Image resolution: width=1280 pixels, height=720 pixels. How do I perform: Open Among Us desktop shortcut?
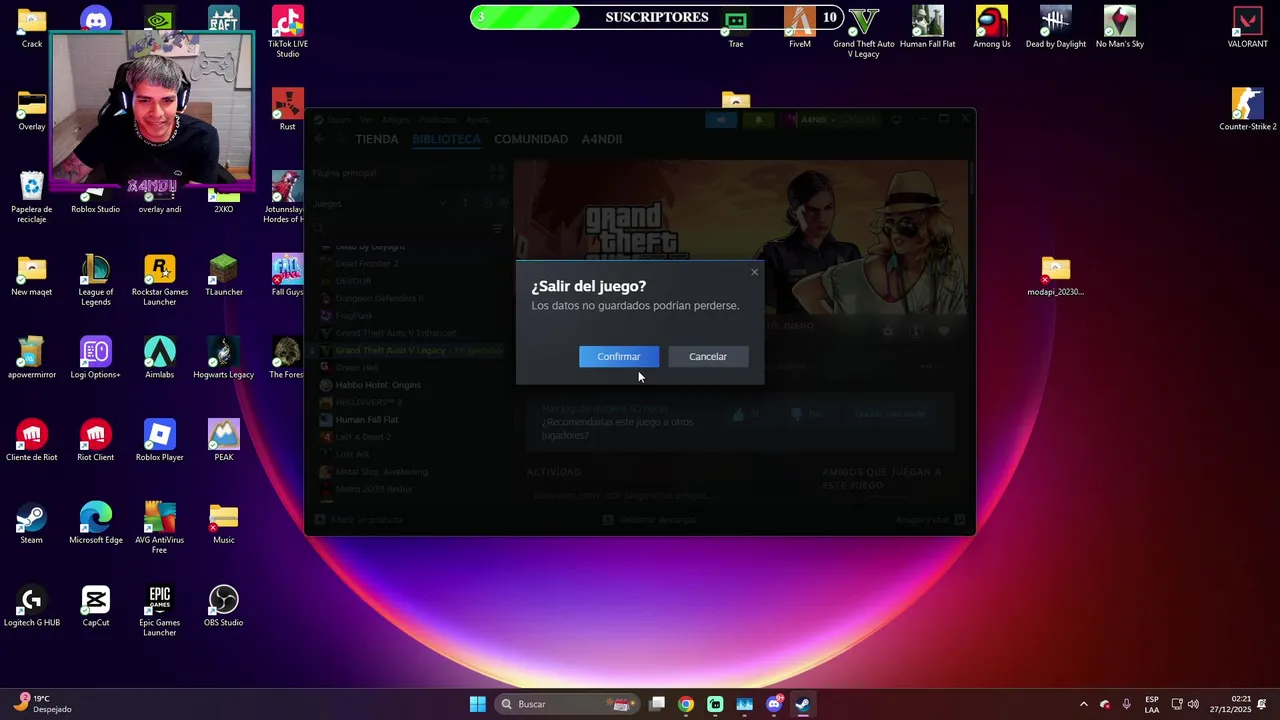(x=992, y=27)
